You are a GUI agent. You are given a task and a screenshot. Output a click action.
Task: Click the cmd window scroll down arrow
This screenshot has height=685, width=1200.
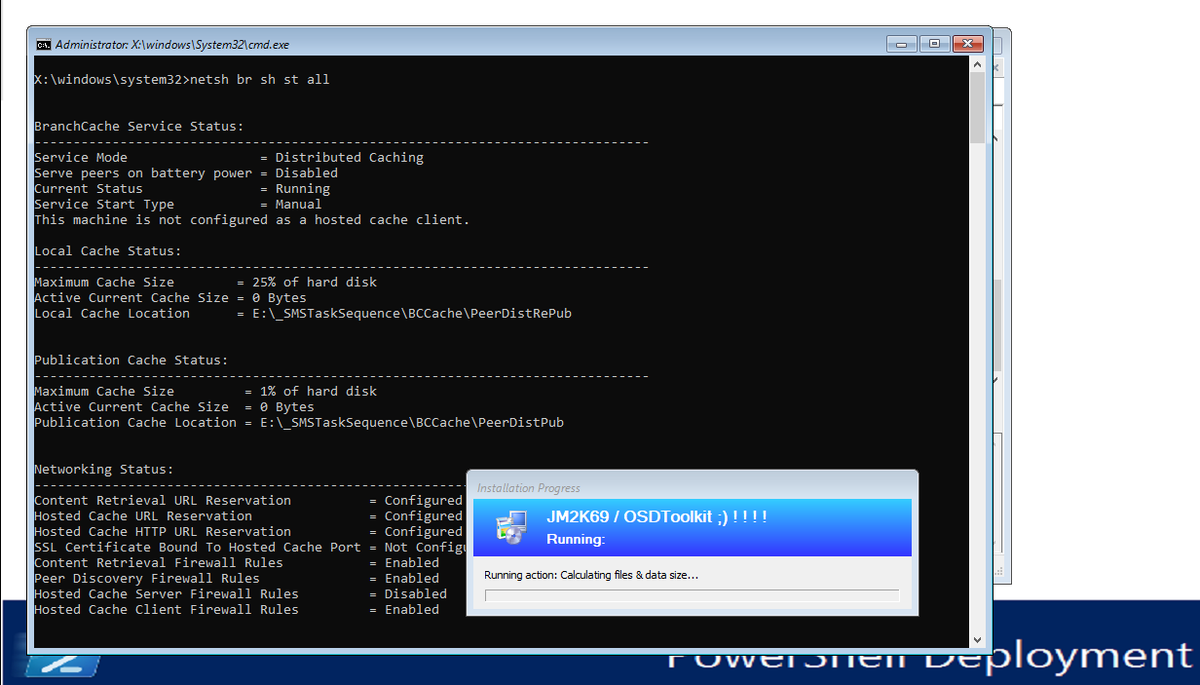978,638
